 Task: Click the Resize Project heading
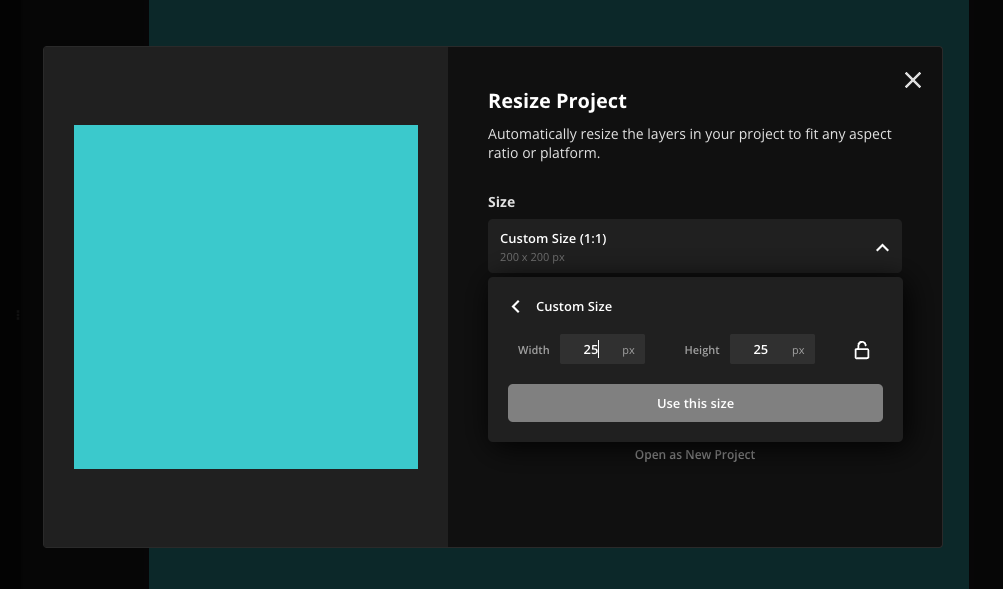(557, 101)
